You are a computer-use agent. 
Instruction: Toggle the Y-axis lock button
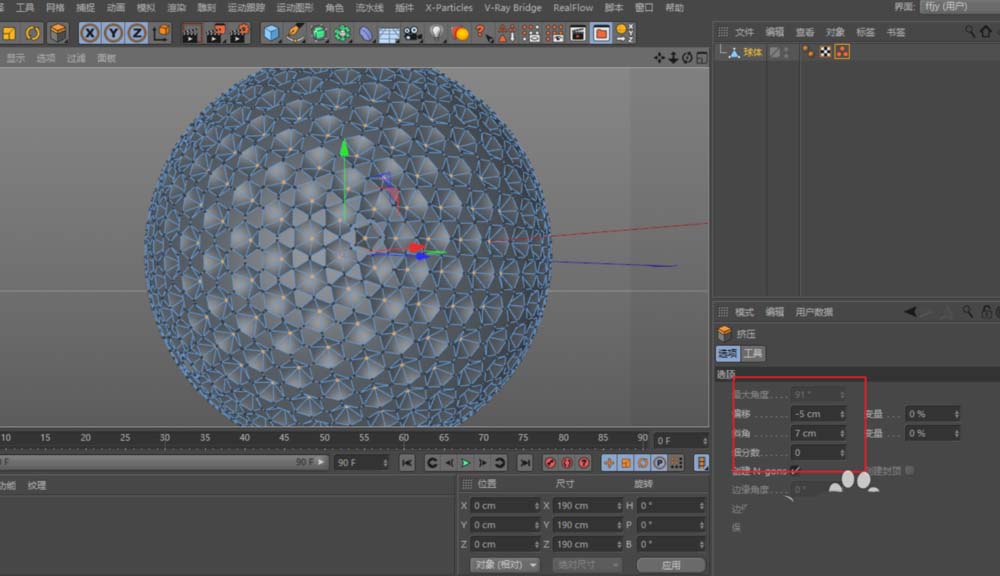tap(113, 33)
